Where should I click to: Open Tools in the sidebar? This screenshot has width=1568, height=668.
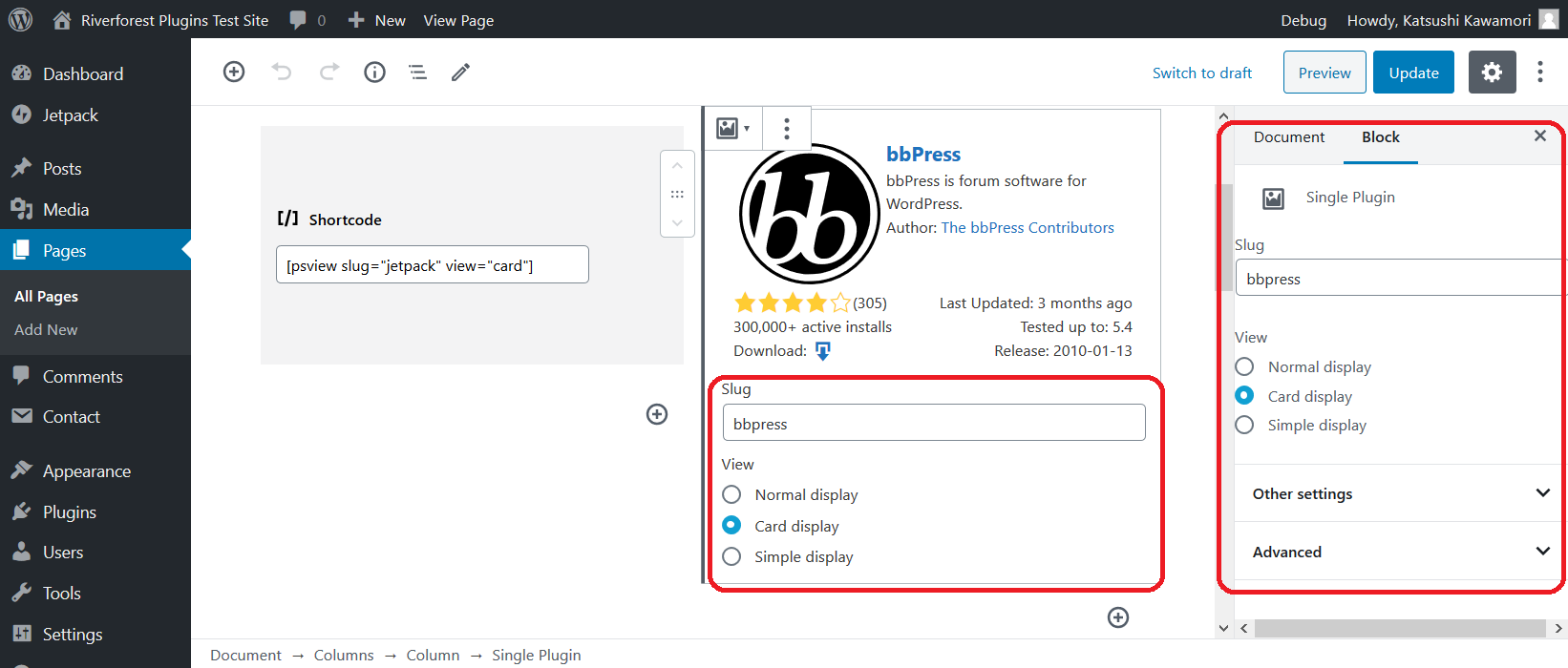[x=61, y=593]
